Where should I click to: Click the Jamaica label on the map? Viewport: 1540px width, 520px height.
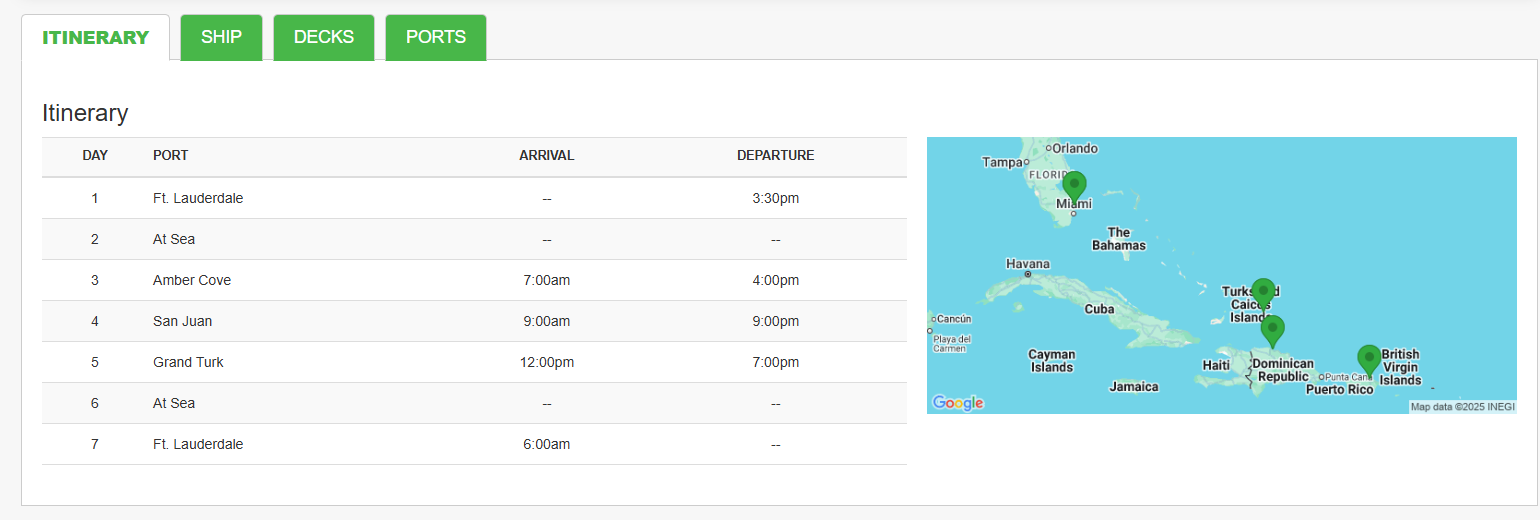(1134, 386)
